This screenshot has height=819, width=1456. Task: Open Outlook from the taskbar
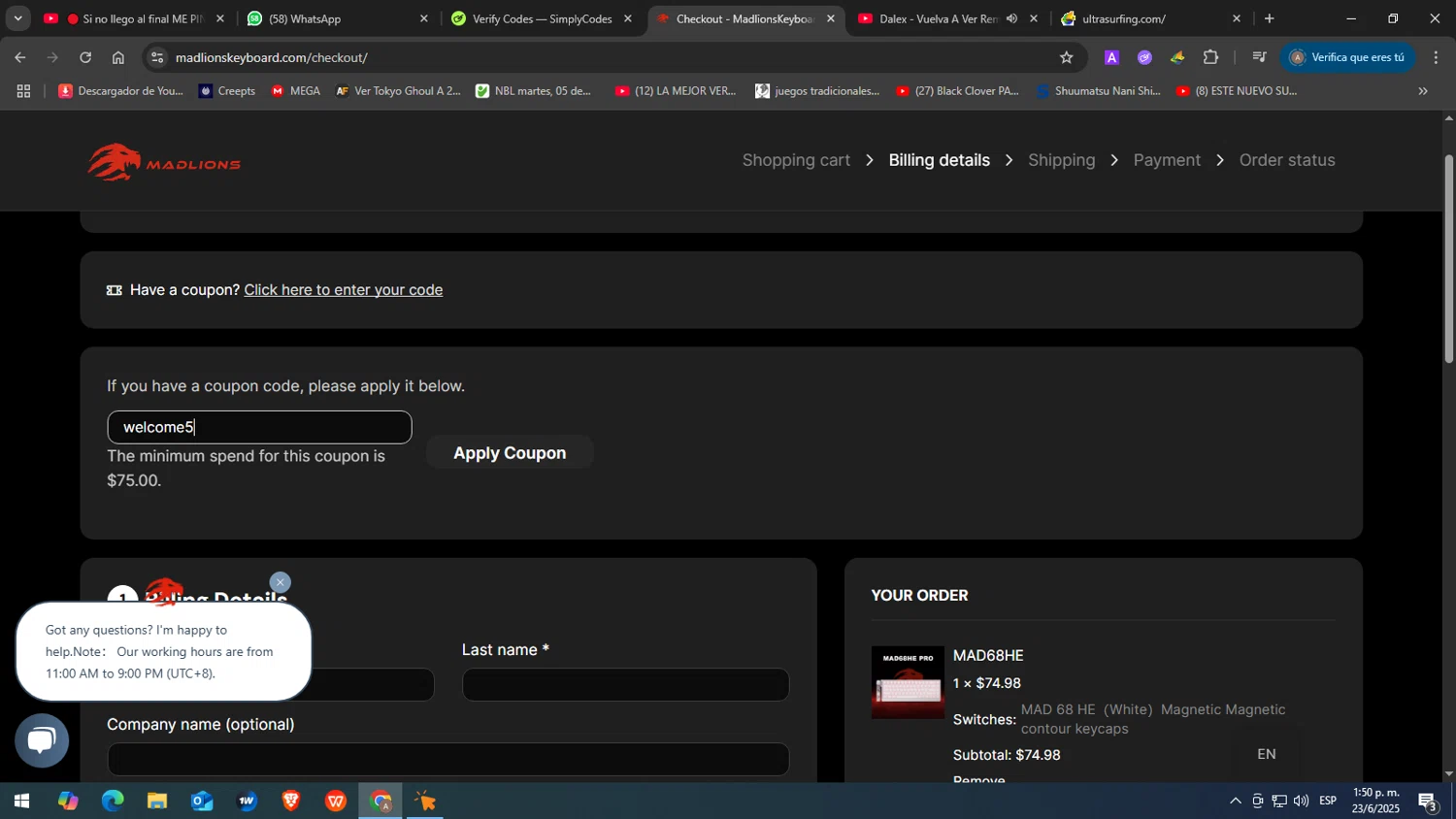(x=202, y=801)
